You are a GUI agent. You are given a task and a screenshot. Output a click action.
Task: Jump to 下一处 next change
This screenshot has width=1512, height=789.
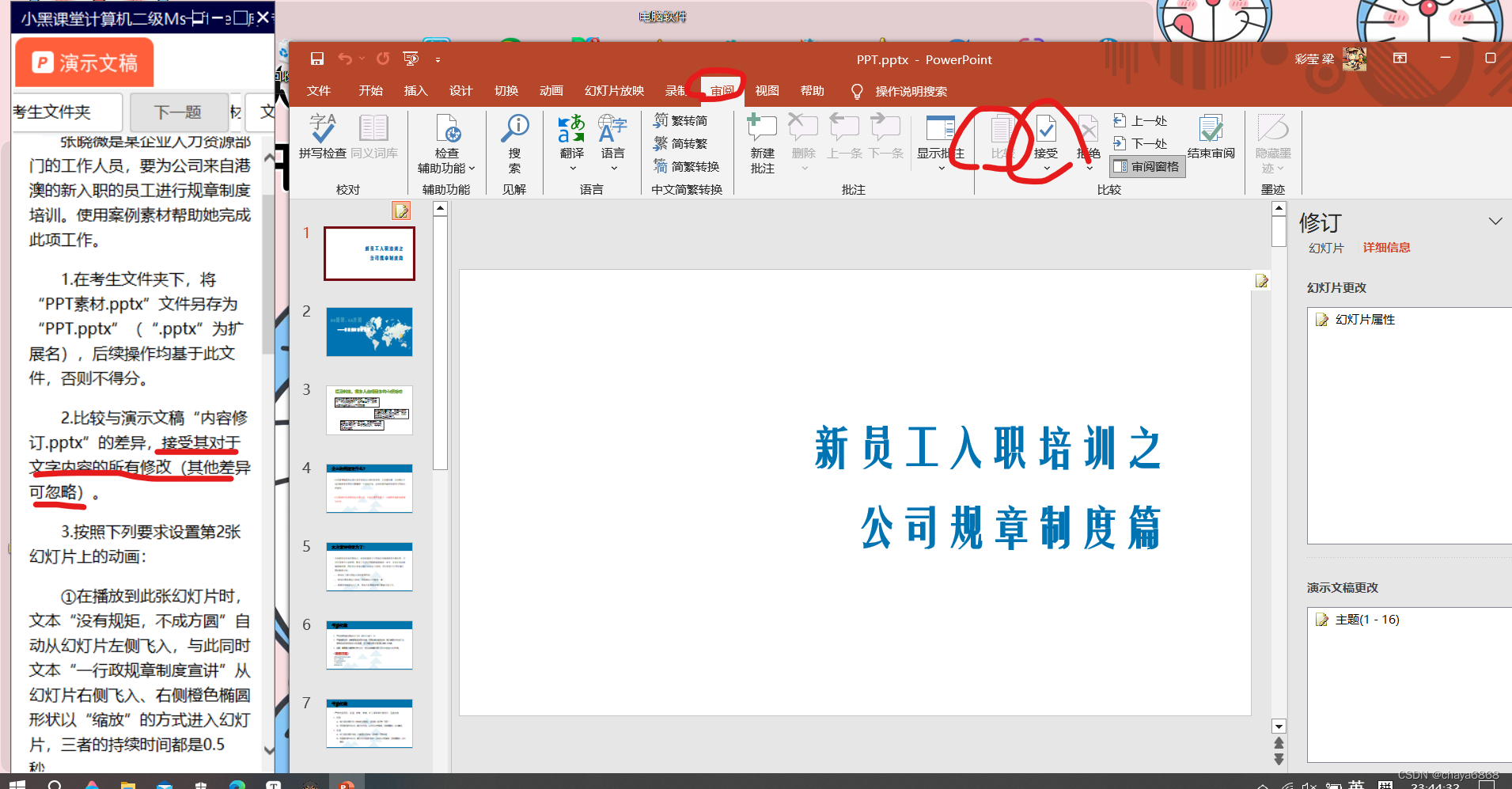click(1140, 143)
